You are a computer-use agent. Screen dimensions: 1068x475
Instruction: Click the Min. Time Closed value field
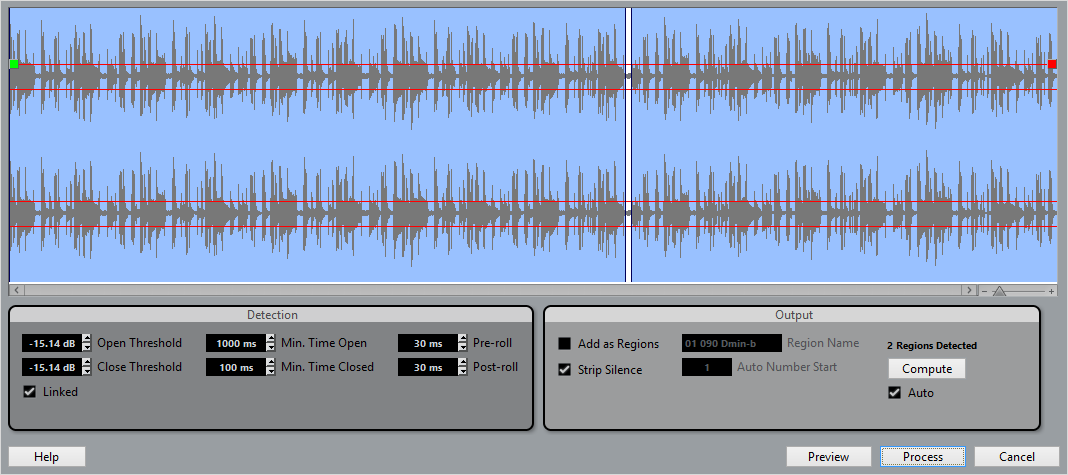tap(236, 367)
